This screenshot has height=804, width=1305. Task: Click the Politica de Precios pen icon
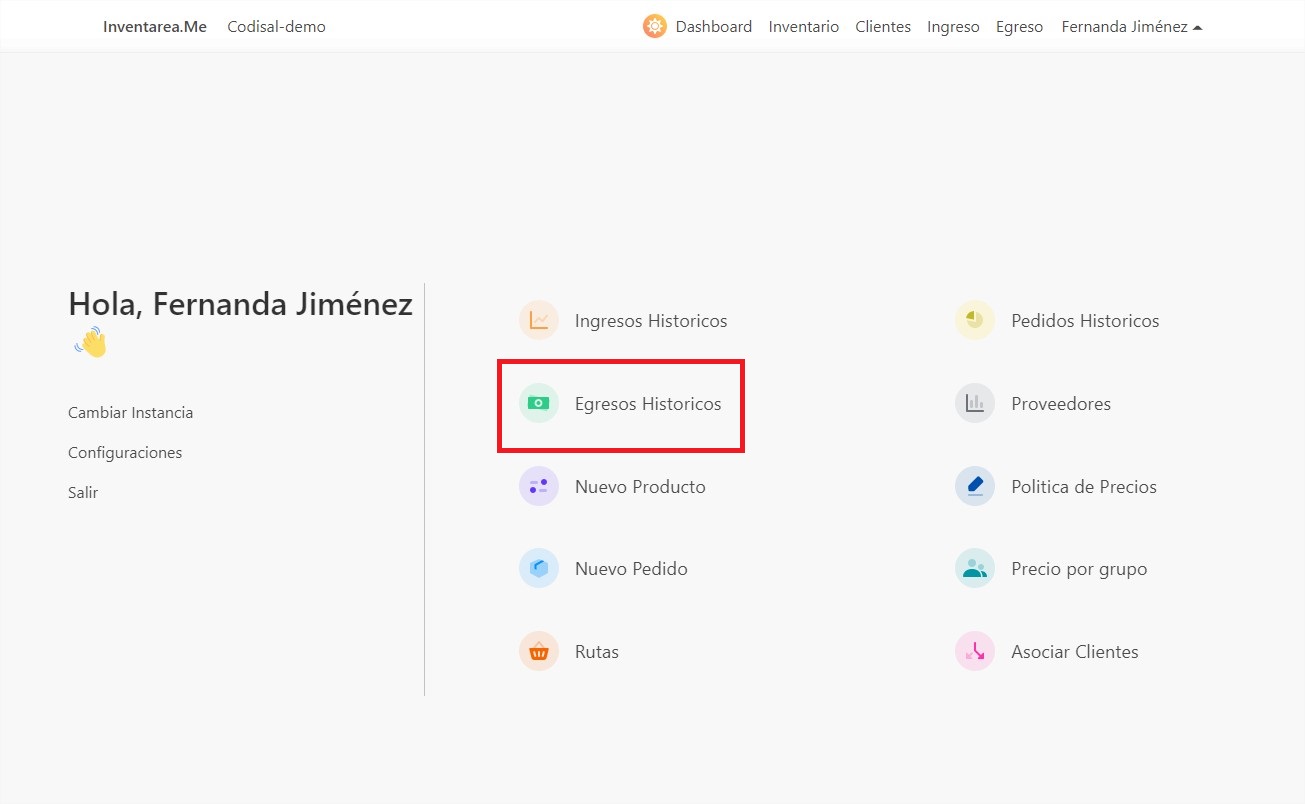tap(974, 486)
